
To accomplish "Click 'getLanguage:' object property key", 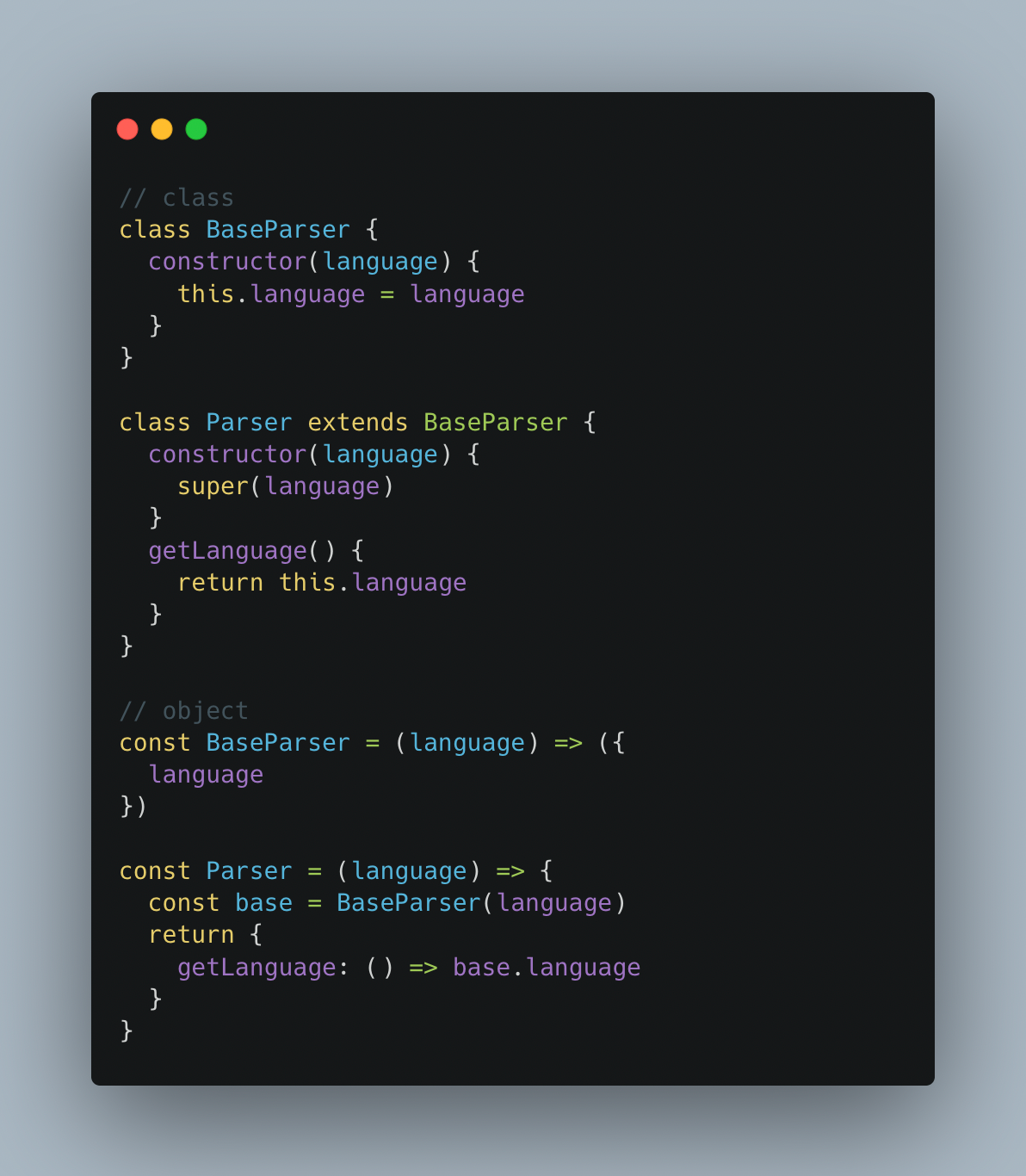I will point(263,968).
